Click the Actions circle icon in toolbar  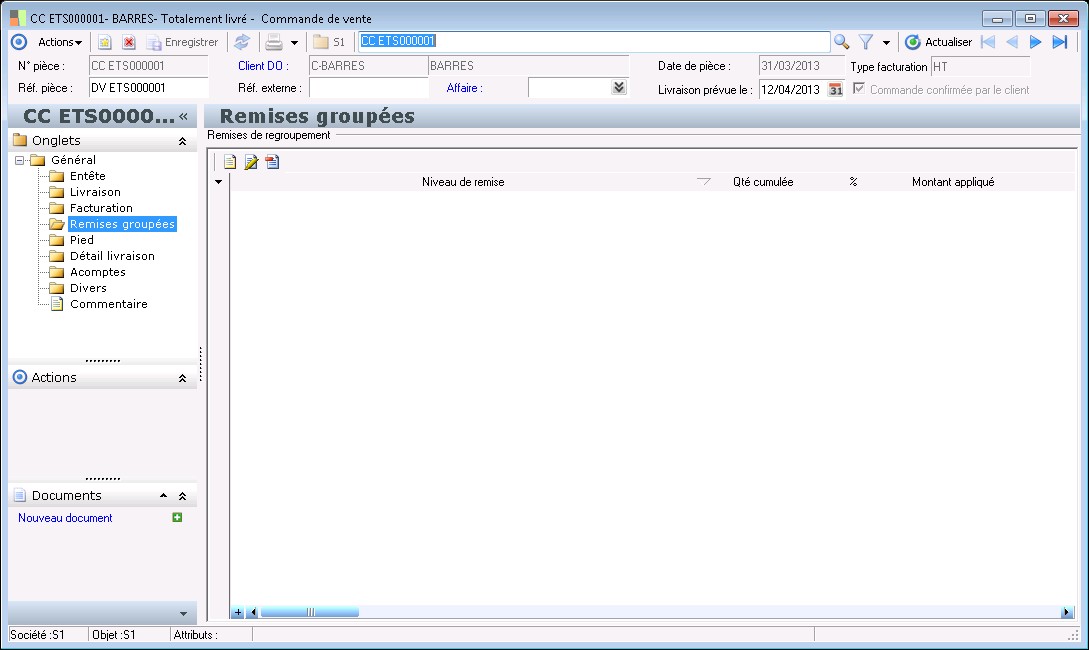click(x=19, y=42)
